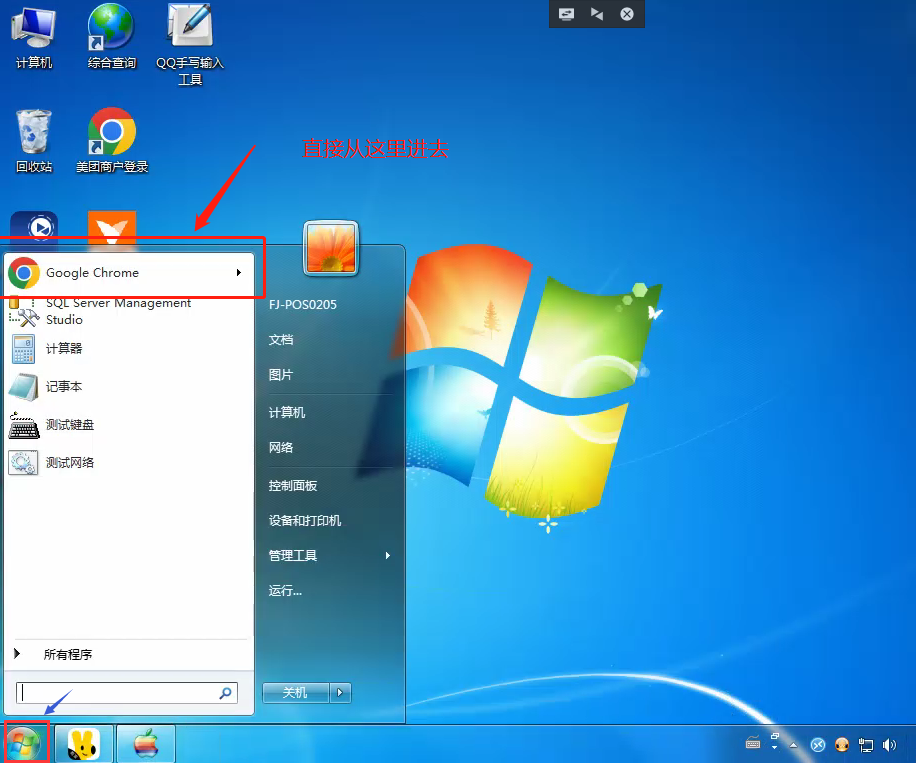Image resolution: width=916 pixels, height=763 pixels.
Task: Click the network connection tray icon
Action: tap(866, 745)
